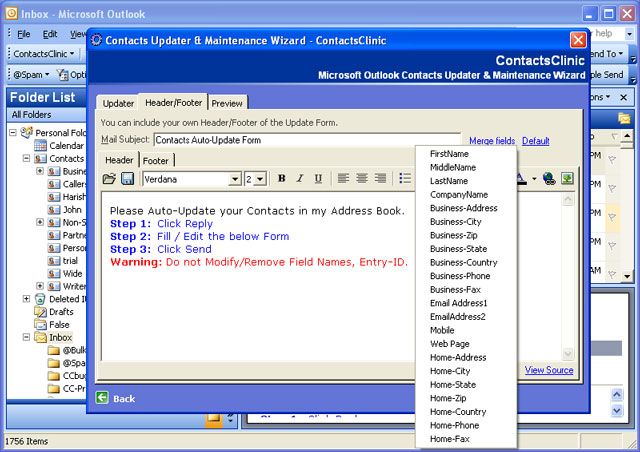The image size is (640, 452).
Task: Select the Wide contacts folder
Action: (x=72, y=274)
